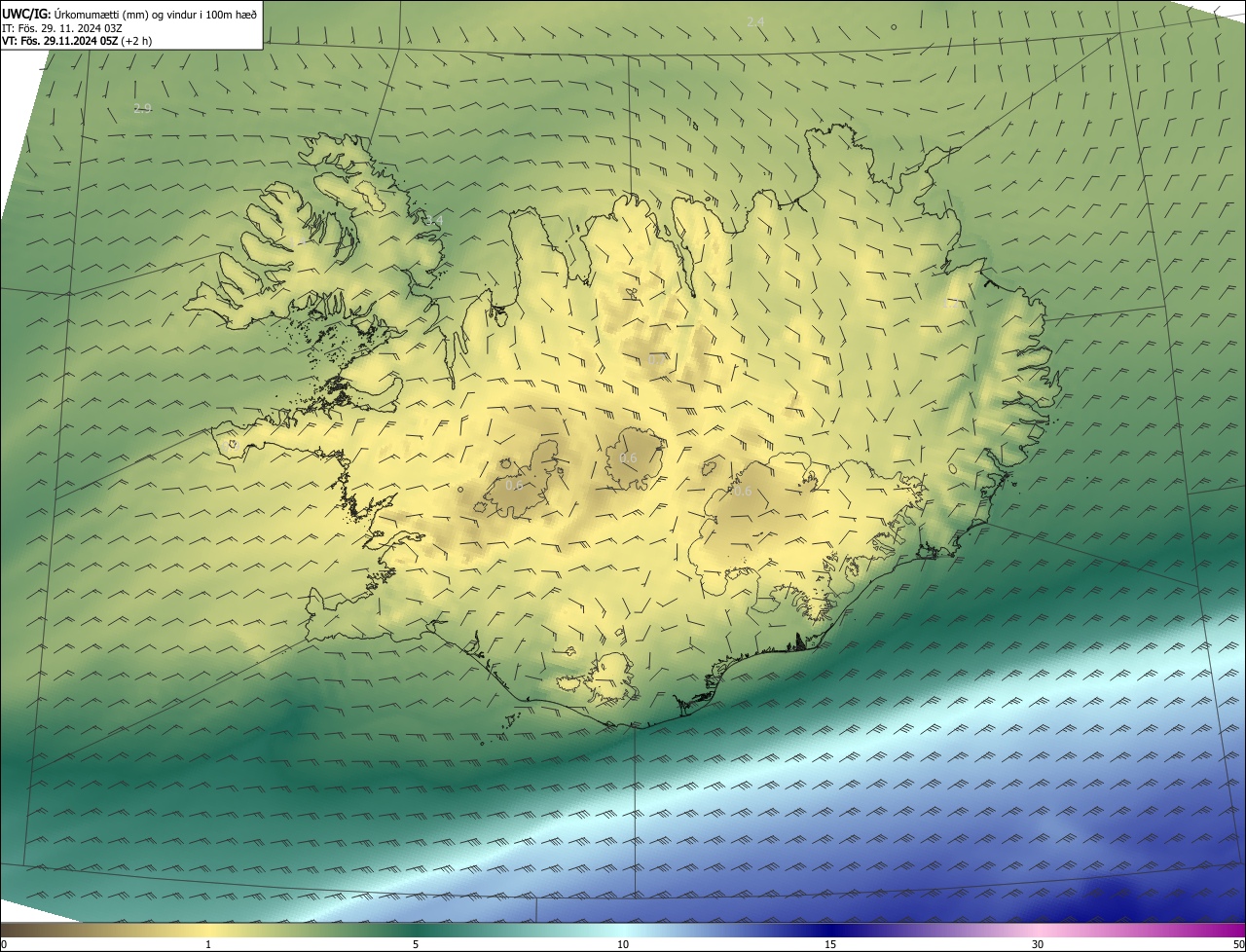1246x952 pixels.
Task: Click the 0 tick label on the color scale
Action: click(4, 944)
